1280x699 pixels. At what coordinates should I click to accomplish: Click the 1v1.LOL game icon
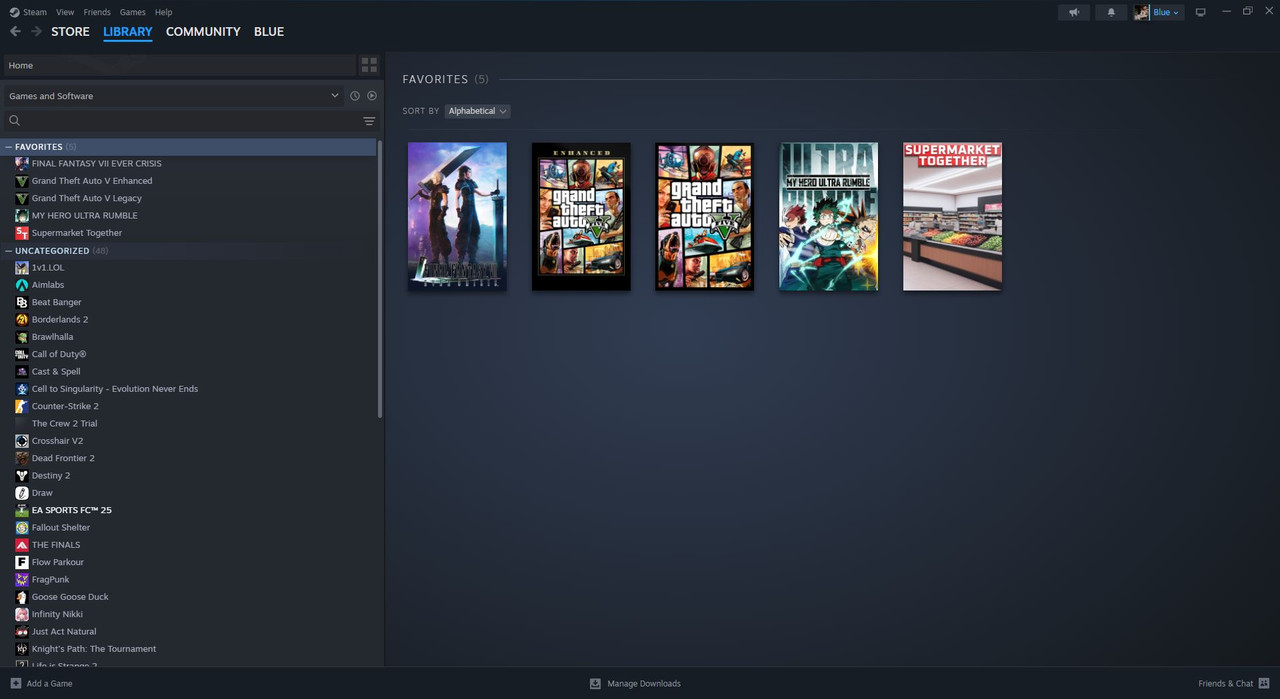[22, 268]
